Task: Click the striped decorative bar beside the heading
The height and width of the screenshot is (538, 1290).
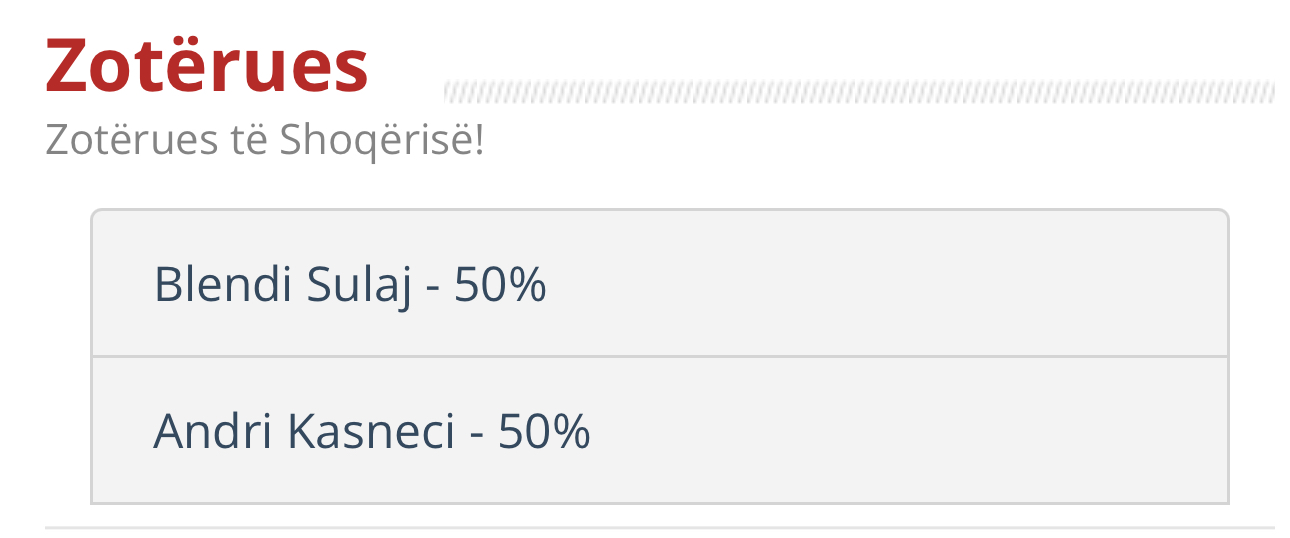Action: coord(859,92)
